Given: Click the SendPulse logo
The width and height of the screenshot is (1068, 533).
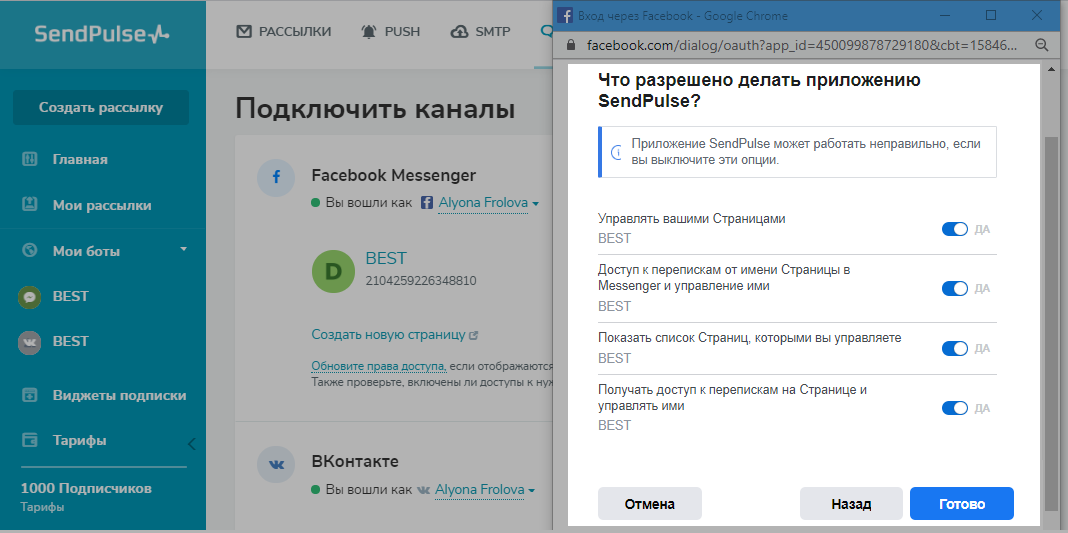Looking at the screenshot, I should (x=102, y=33).
